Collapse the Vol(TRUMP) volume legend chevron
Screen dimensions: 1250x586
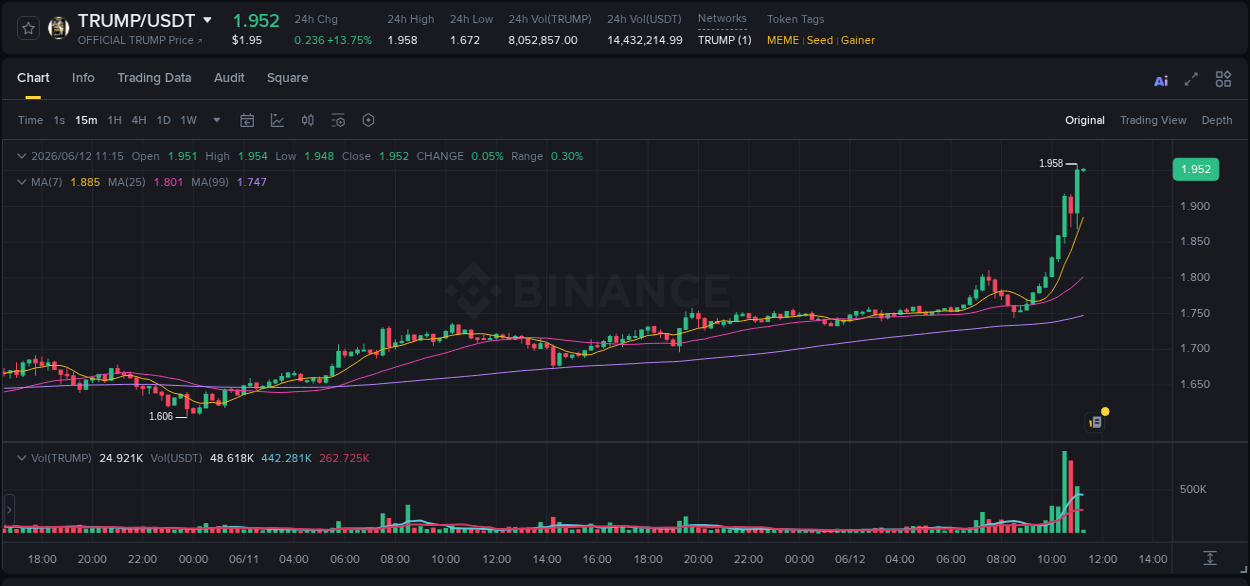[22, 458]
